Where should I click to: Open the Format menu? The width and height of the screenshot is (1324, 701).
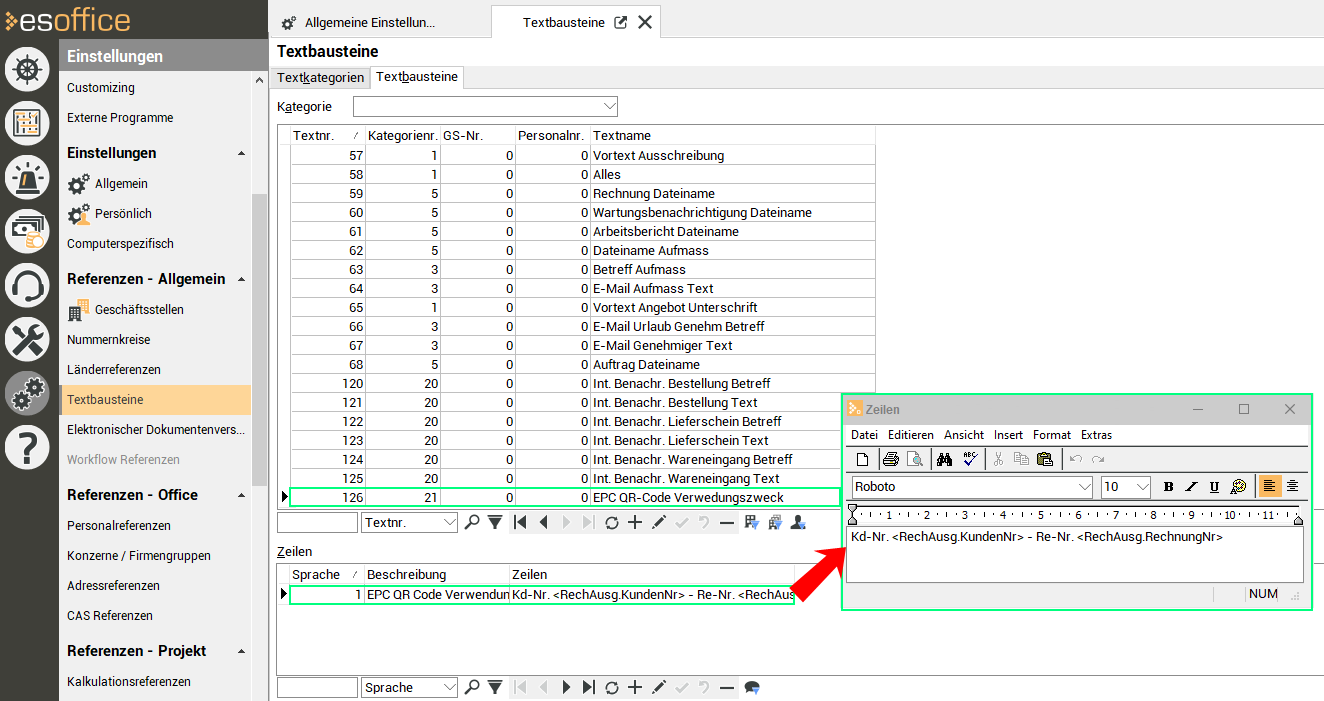[1052, 435]
